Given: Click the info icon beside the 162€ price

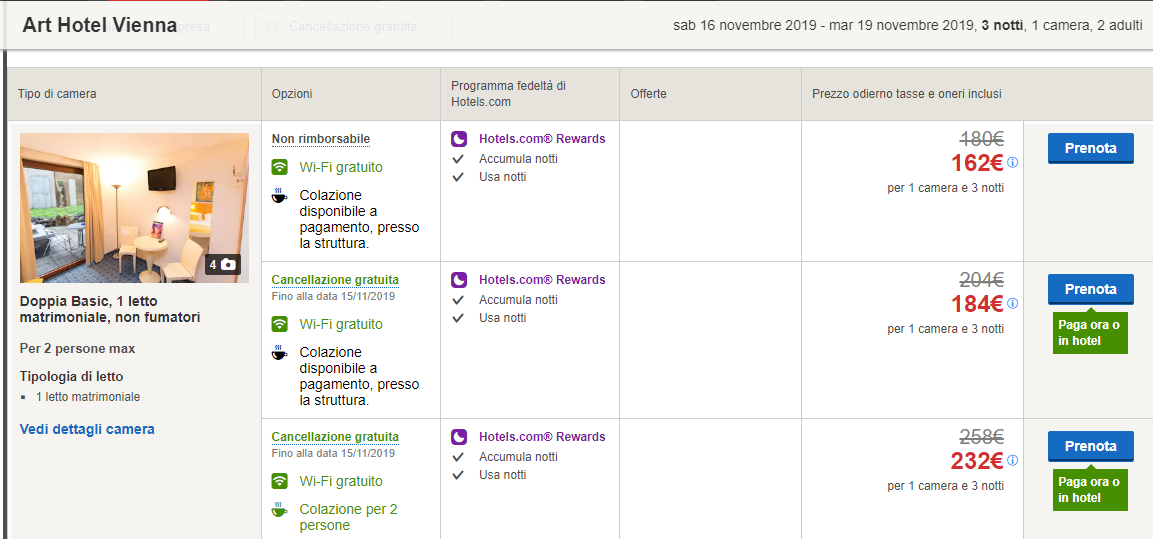Looking at the screenshot, I should point(1012,163).
